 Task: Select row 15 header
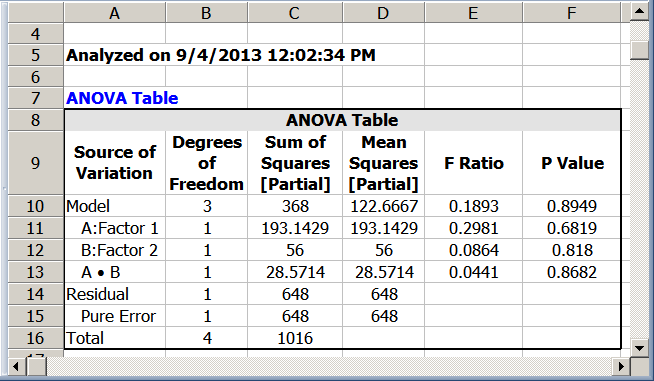(35, 316)
